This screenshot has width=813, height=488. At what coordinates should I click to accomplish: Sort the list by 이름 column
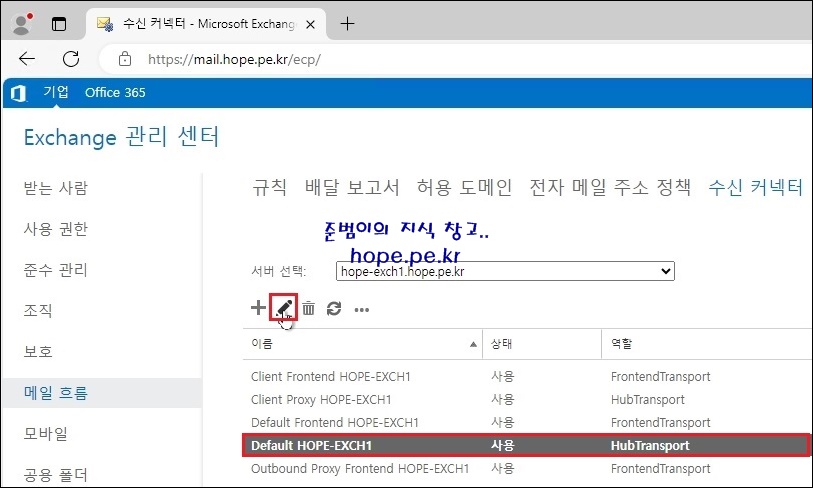362,344
